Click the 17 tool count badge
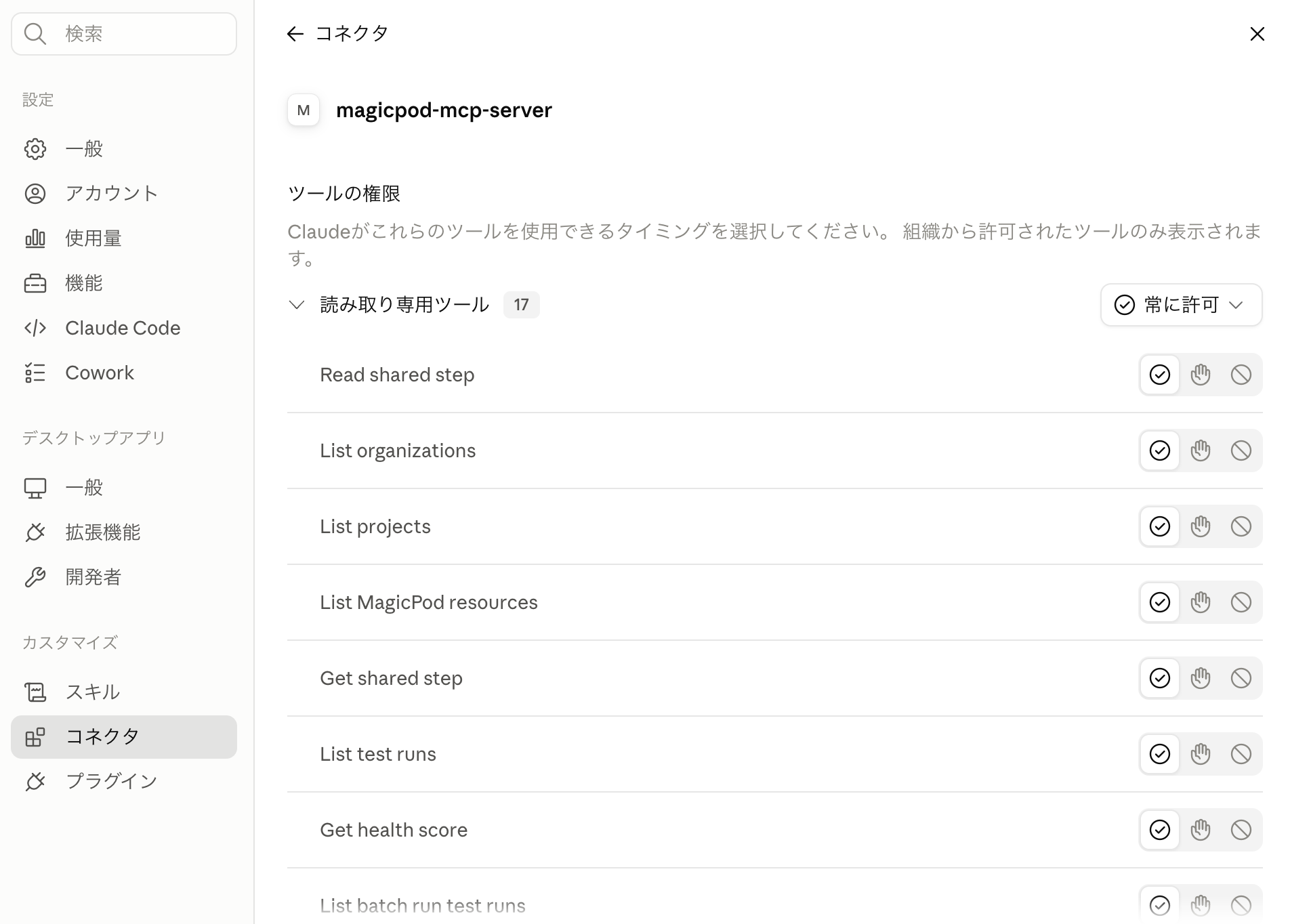The image size is (1290, 924). coord(521,305)
